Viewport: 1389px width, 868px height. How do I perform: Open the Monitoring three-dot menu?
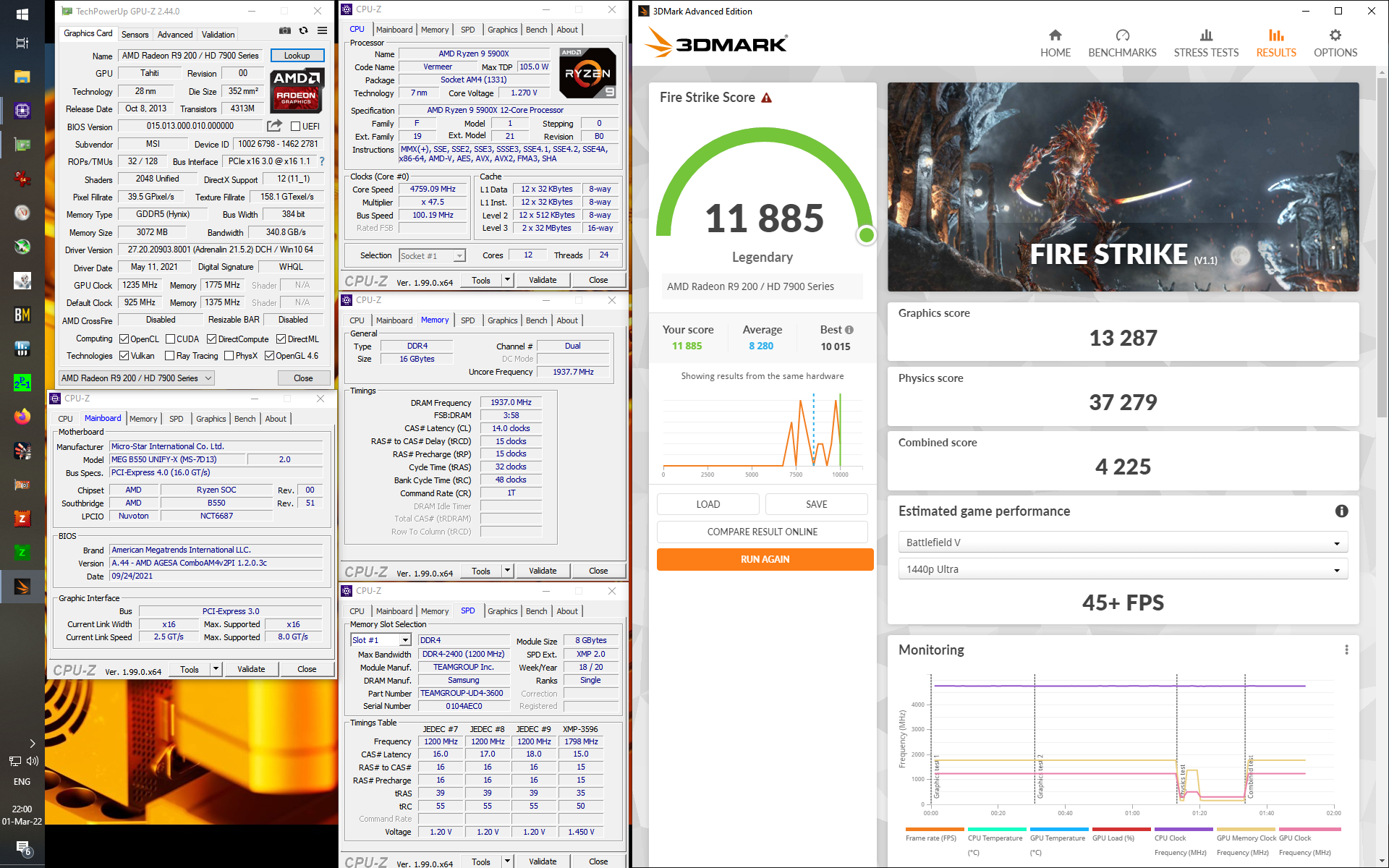pos(1346,650)
